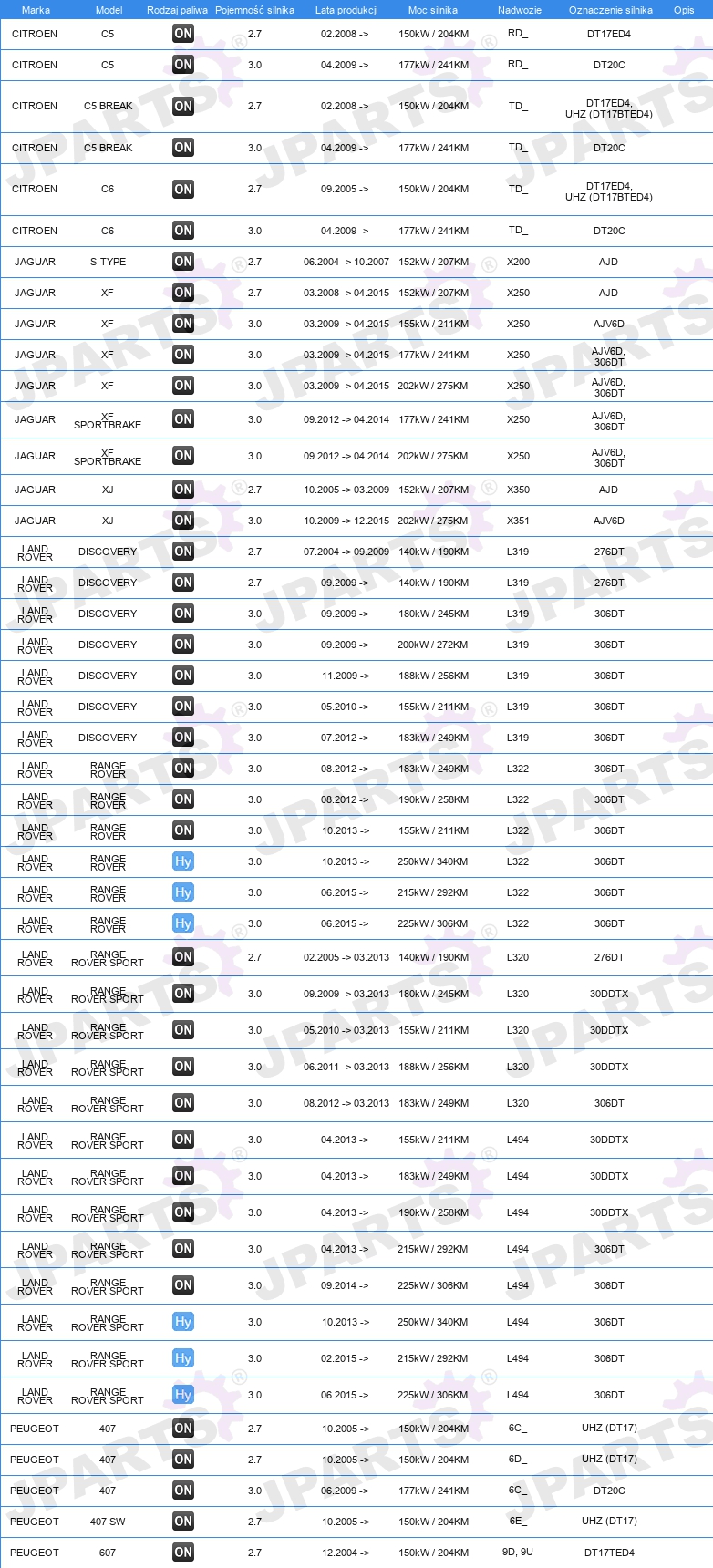Select the X200 body code cell

[x=518, y=262]
